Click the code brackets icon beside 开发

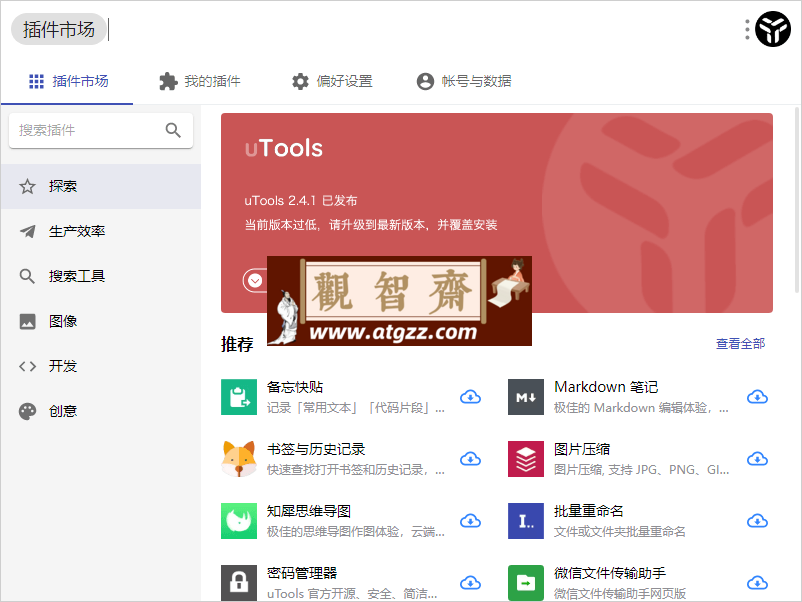(x=28, y=366)
